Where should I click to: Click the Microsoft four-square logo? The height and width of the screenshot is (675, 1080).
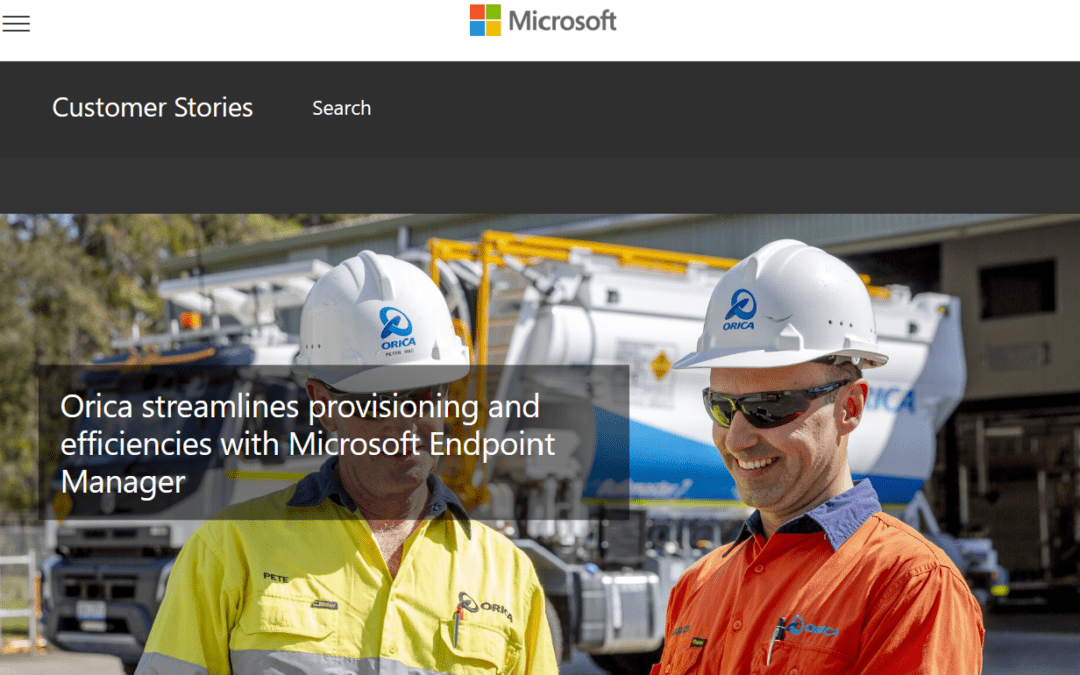point(485,20)
